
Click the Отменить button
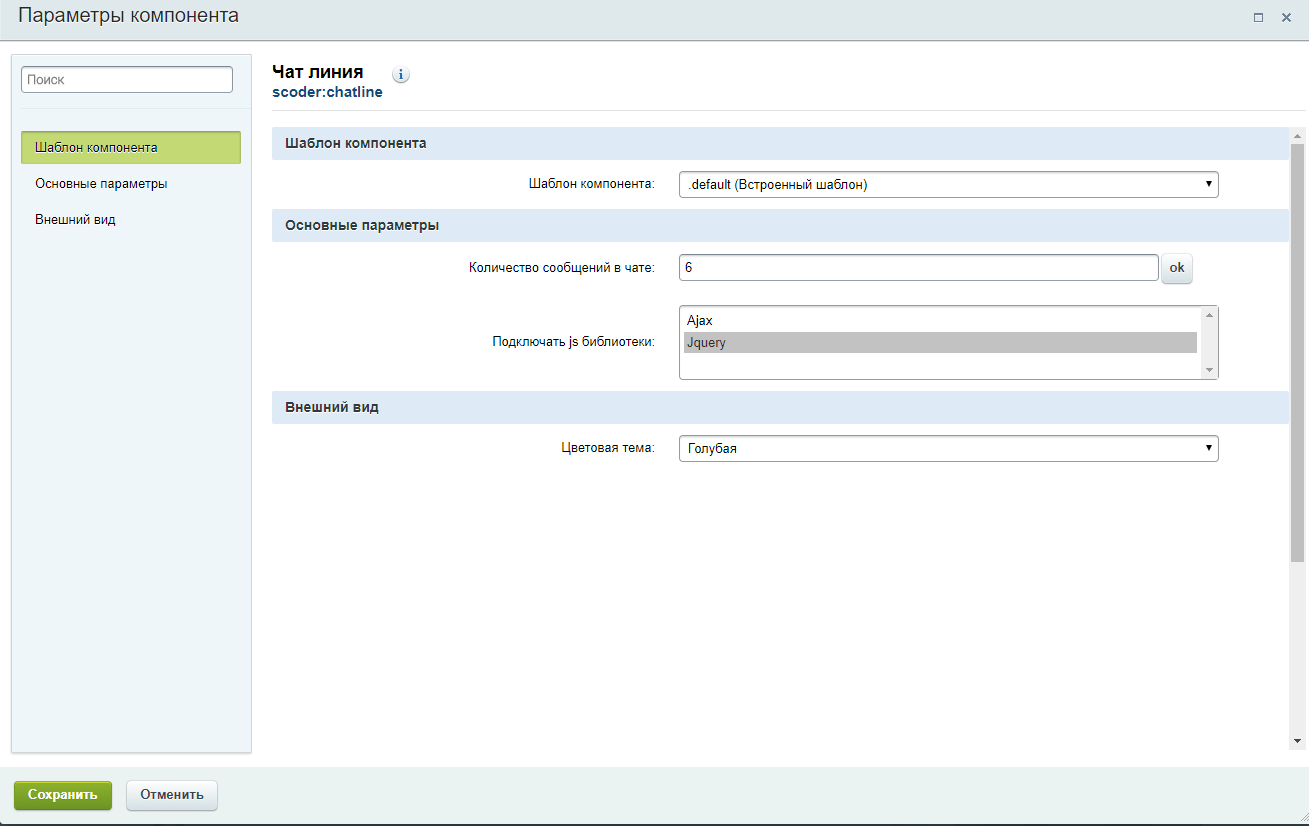click(172, 795)
